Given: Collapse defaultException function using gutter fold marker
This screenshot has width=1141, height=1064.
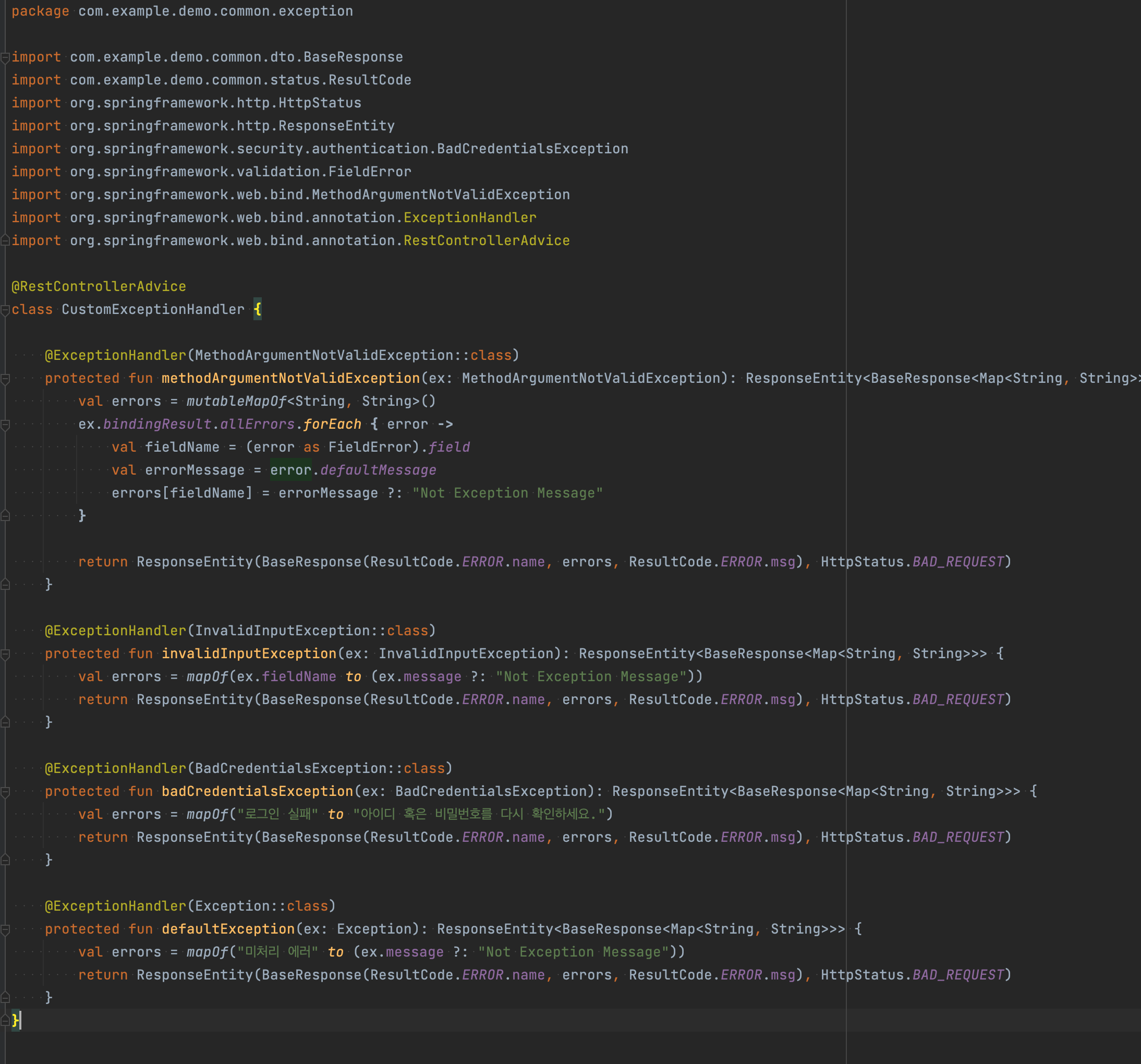Looking at the screenshot, I should point(5,930).
